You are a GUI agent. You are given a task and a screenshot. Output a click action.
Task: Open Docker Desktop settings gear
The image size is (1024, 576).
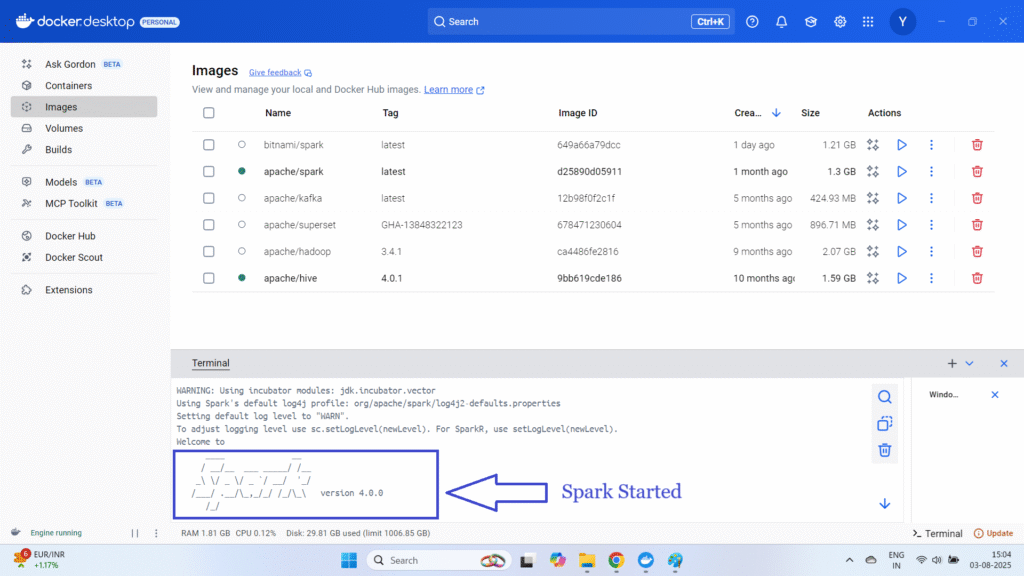[x=840, y=22]
